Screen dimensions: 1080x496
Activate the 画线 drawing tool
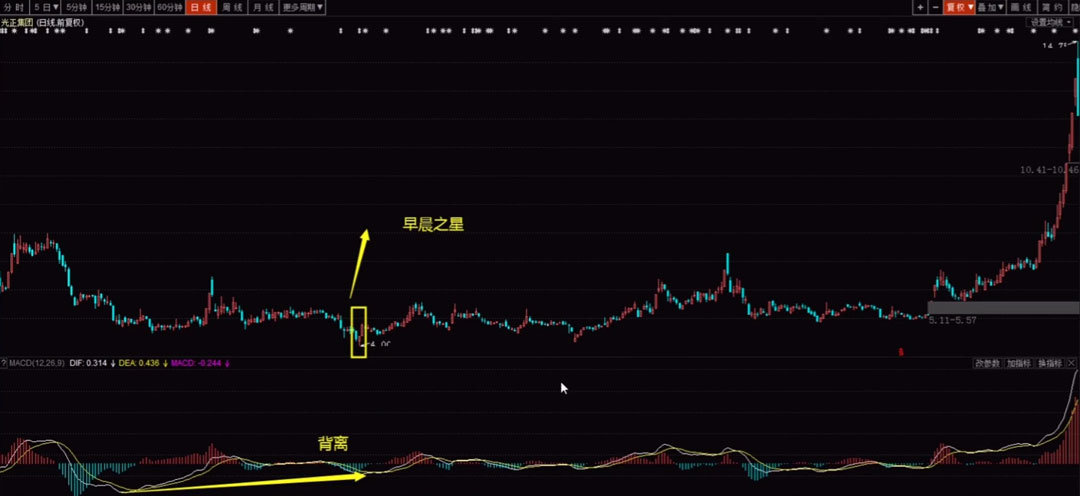(1021, 8)
